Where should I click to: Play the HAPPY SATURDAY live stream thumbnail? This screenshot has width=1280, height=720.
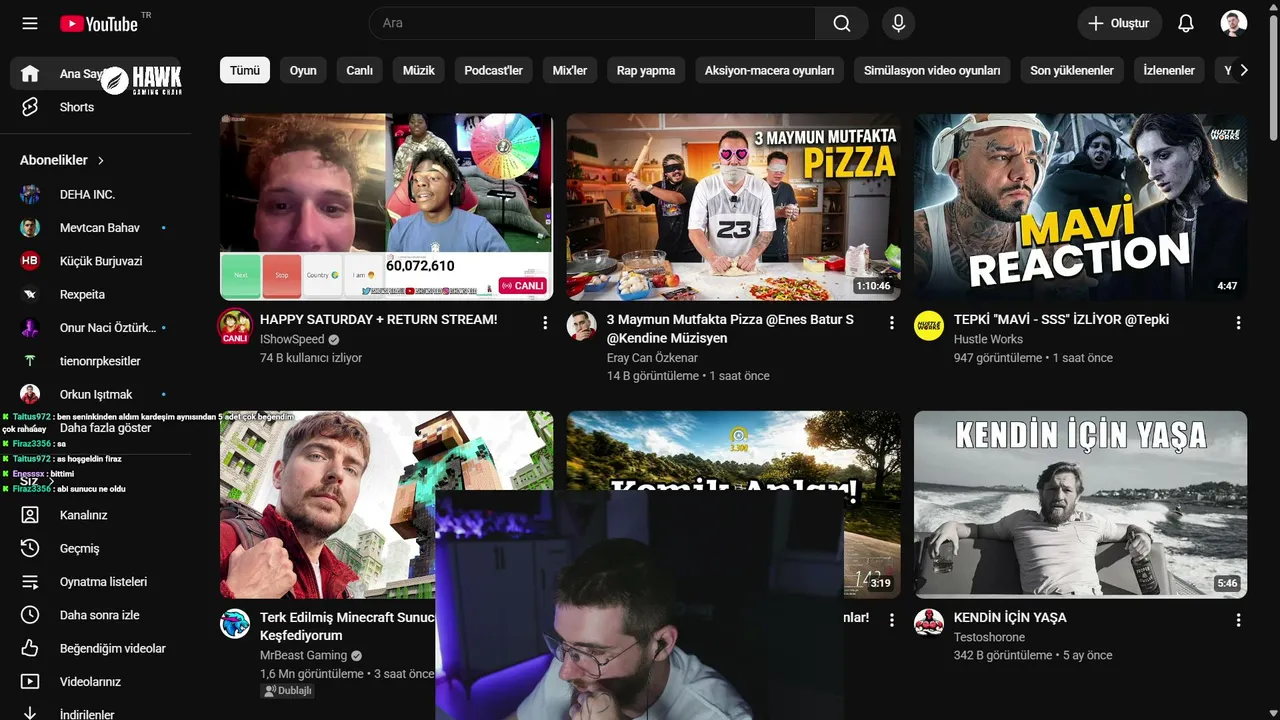(386, 206)
